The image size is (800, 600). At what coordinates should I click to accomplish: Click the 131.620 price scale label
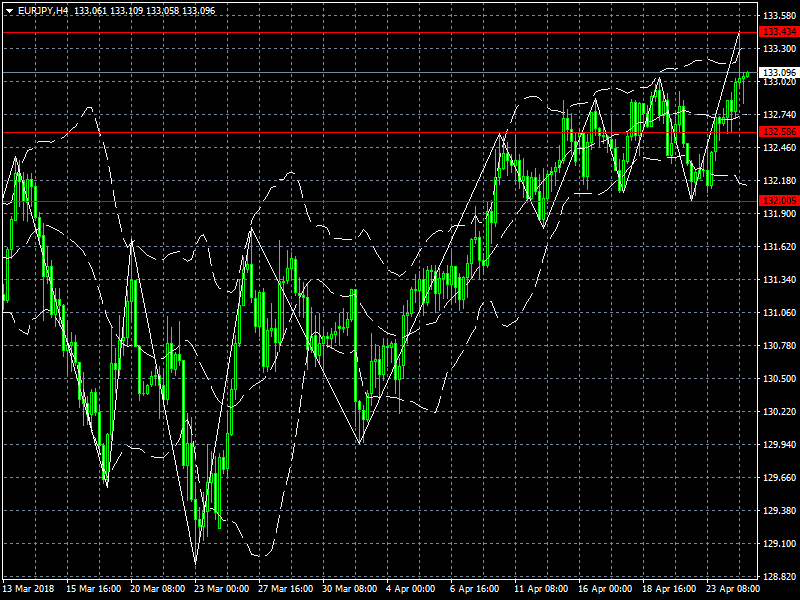tap(778, 247)
